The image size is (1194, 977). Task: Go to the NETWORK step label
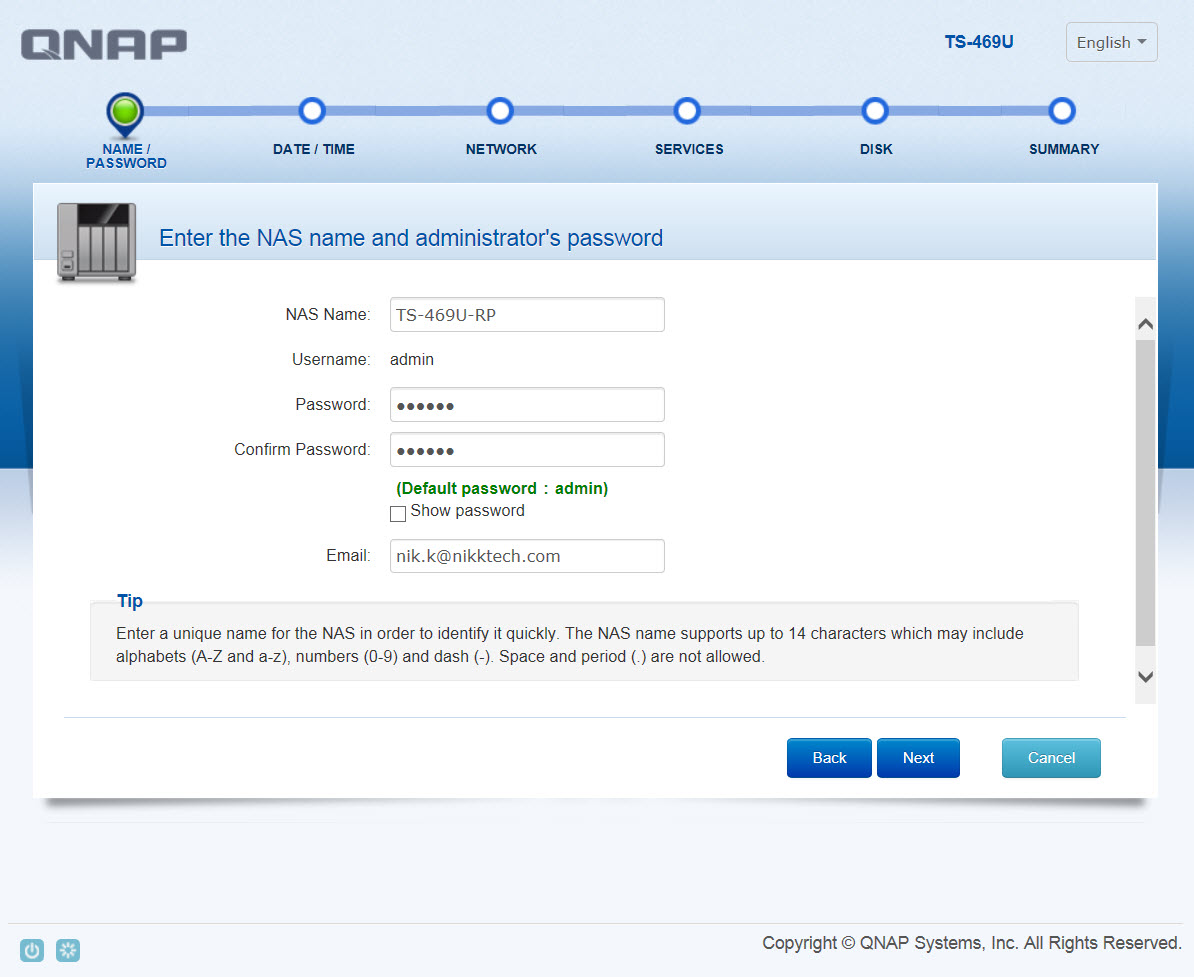501,149
